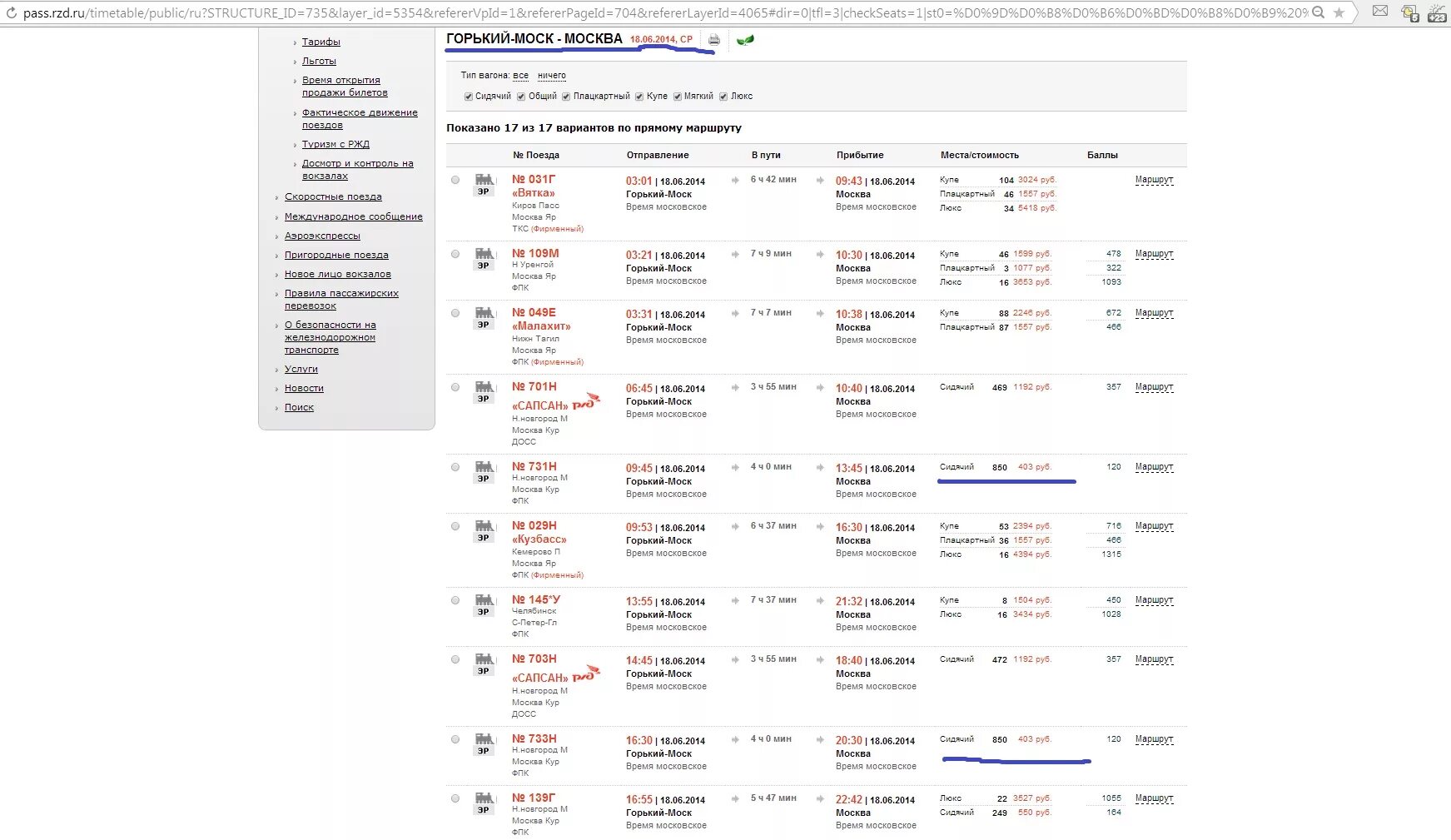This screenshot has width=1451, height=840.
Task: Click the Отправление column header
Action: 658,156
